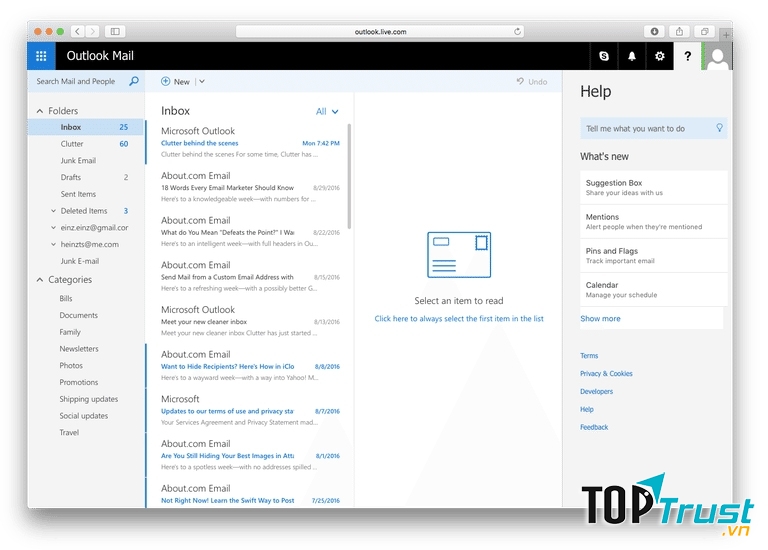Viewport: 768px width, 550px height.
Task: Go back with Safari back arrow
Action: click(78, 31)
